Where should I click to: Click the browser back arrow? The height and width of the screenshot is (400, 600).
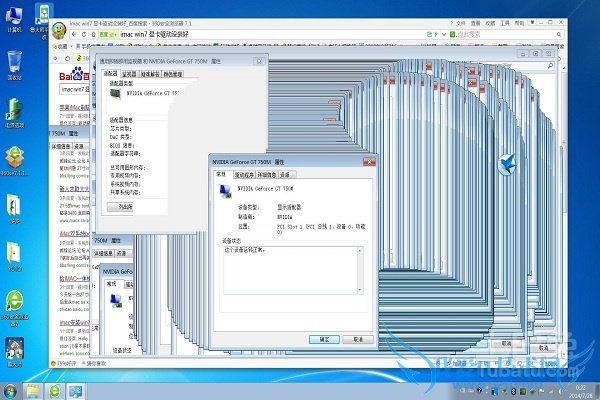(x=75, y=34)
